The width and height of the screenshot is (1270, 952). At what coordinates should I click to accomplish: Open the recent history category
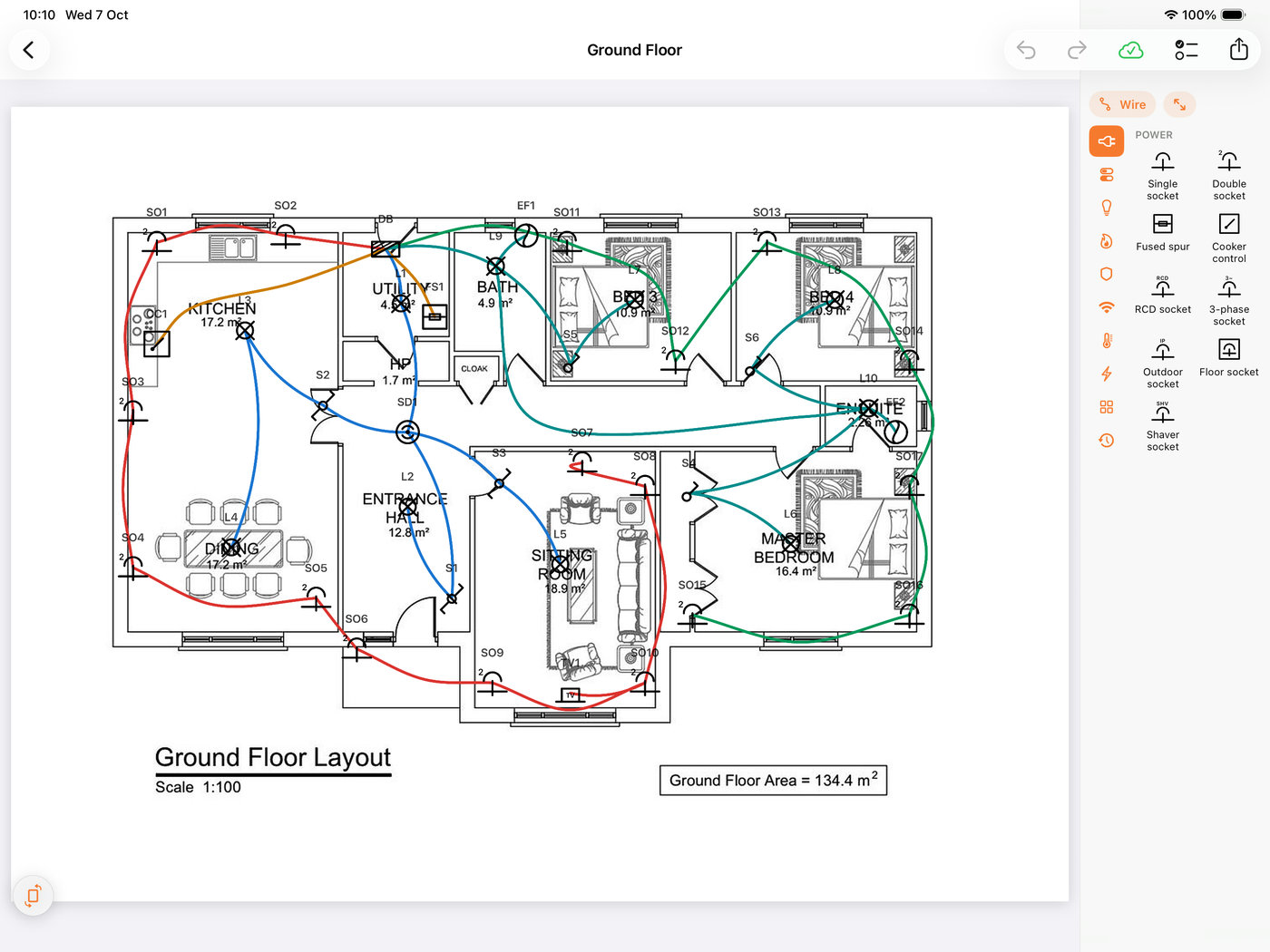coord(1107,441)
